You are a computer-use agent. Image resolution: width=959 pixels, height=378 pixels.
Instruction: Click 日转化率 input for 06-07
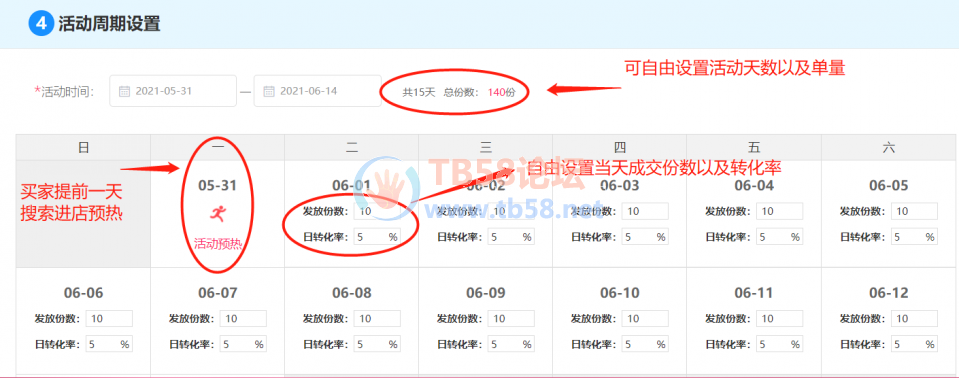click(243, 344)
